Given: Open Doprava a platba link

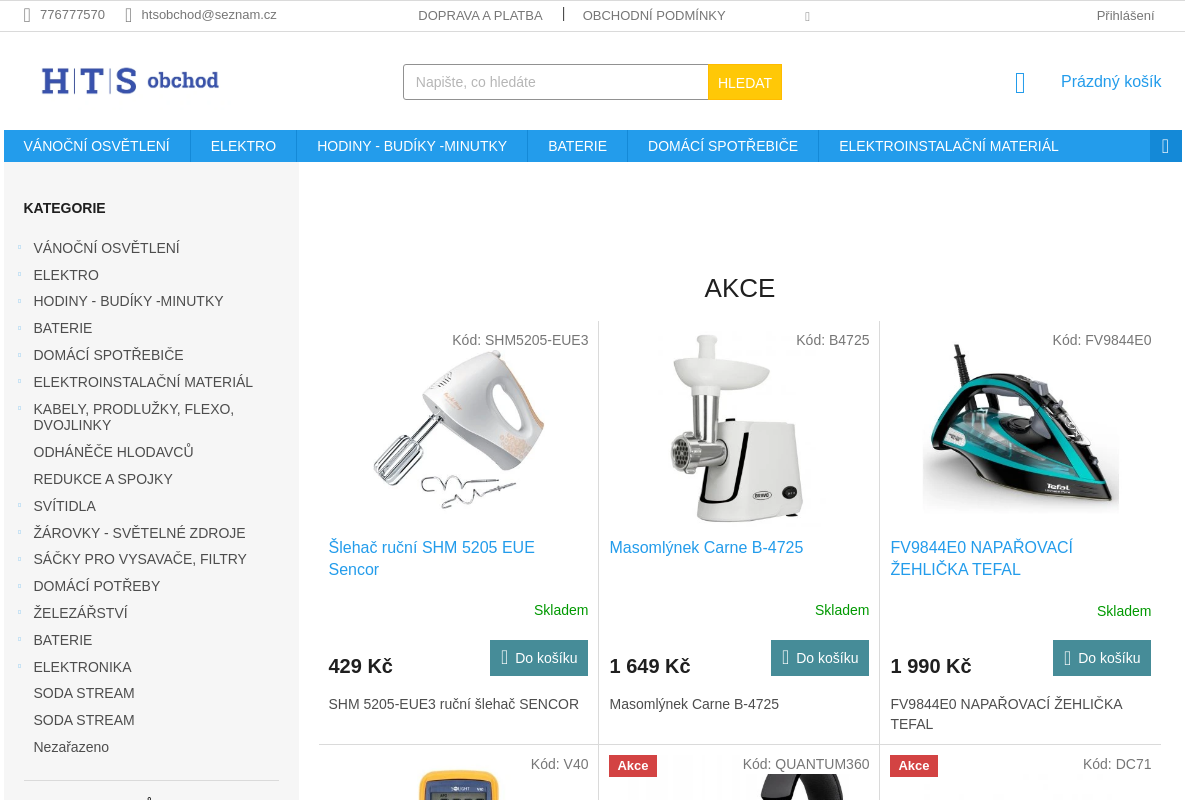Looking at the screenshot, I should click(x=480, y=15).
